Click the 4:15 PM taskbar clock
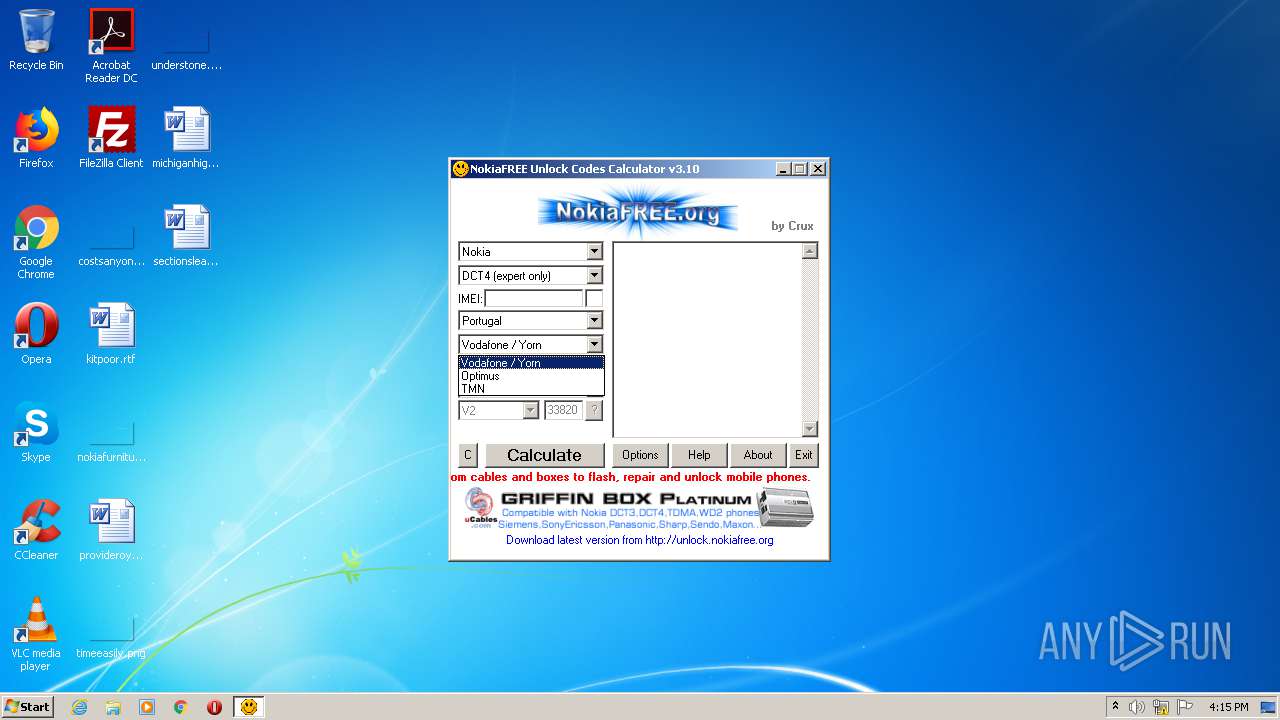This screenshot has height=720, width=1280. coord(1228,707)
